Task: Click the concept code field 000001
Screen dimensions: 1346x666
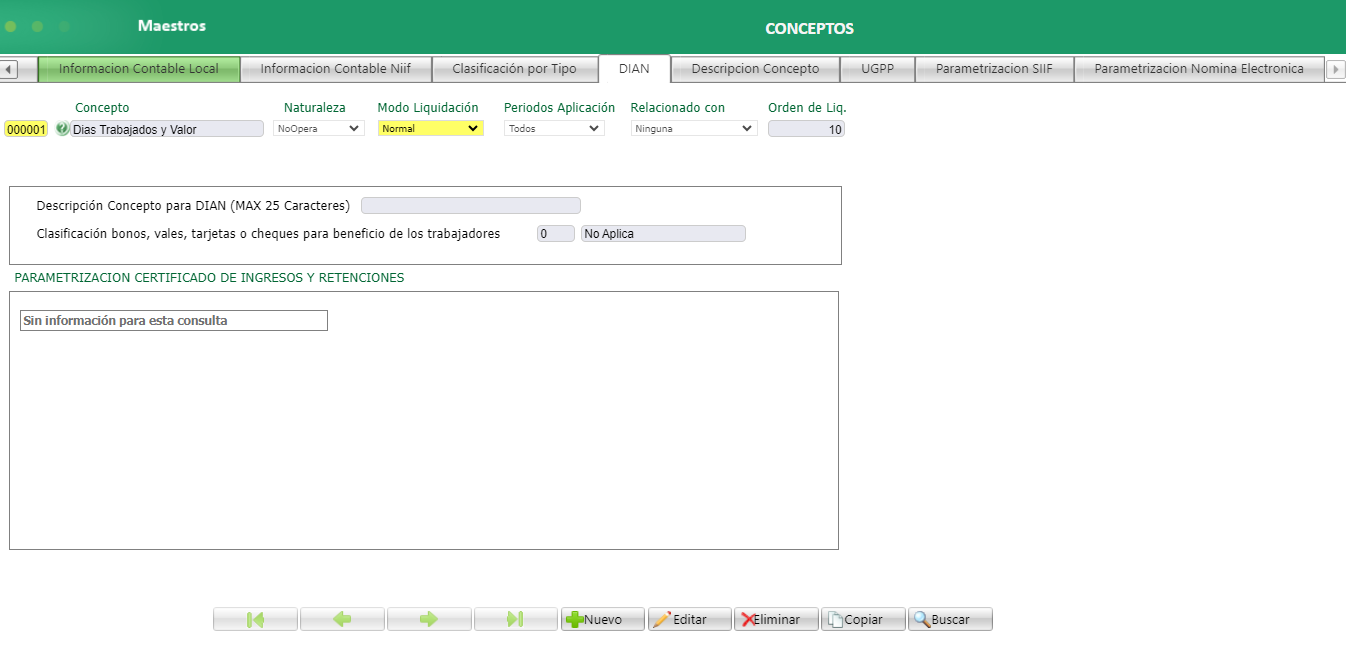Action: (26, 129)
